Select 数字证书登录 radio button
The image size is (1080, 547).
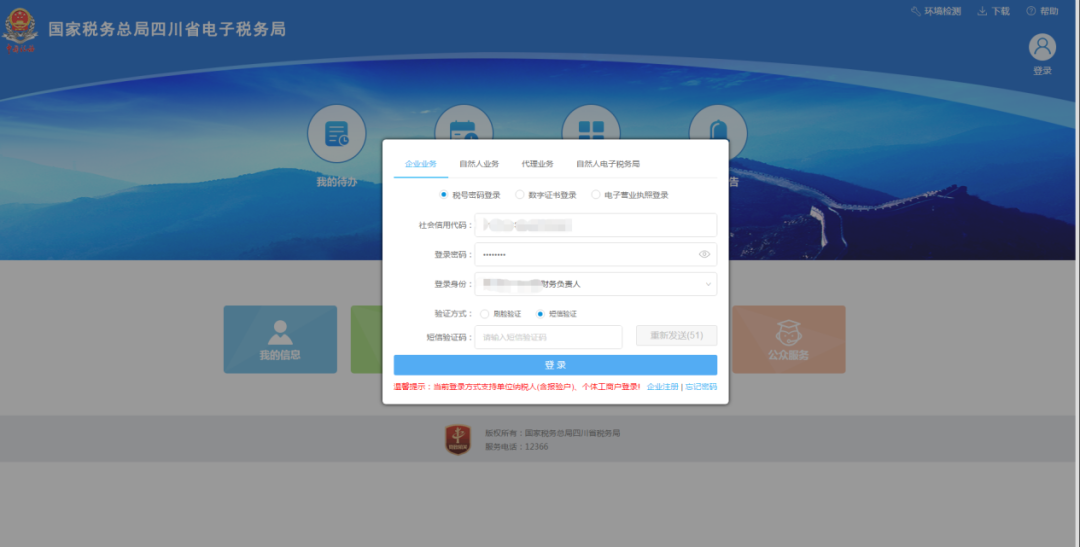coord(520,195)
